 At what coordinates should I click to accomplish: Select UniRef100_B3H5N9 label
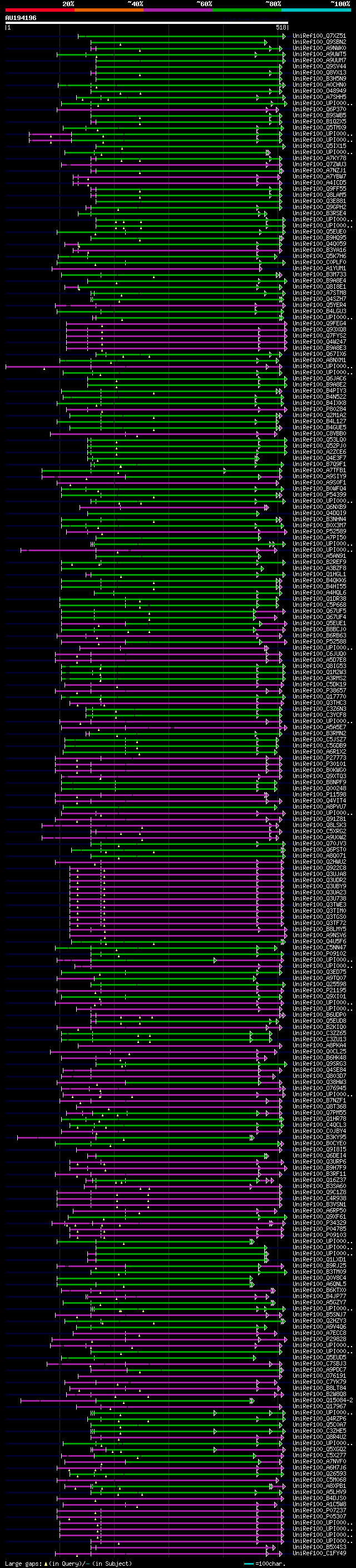(319, 78)
